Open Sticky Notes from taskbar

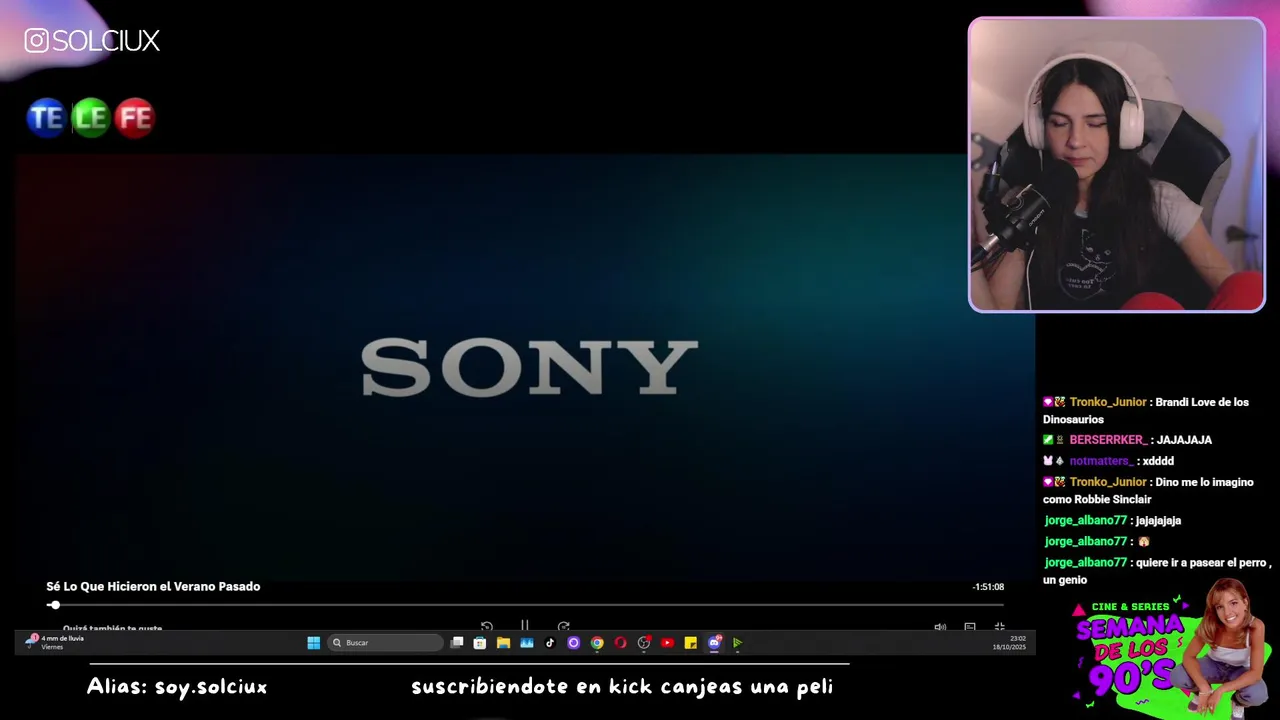[690, 643]
